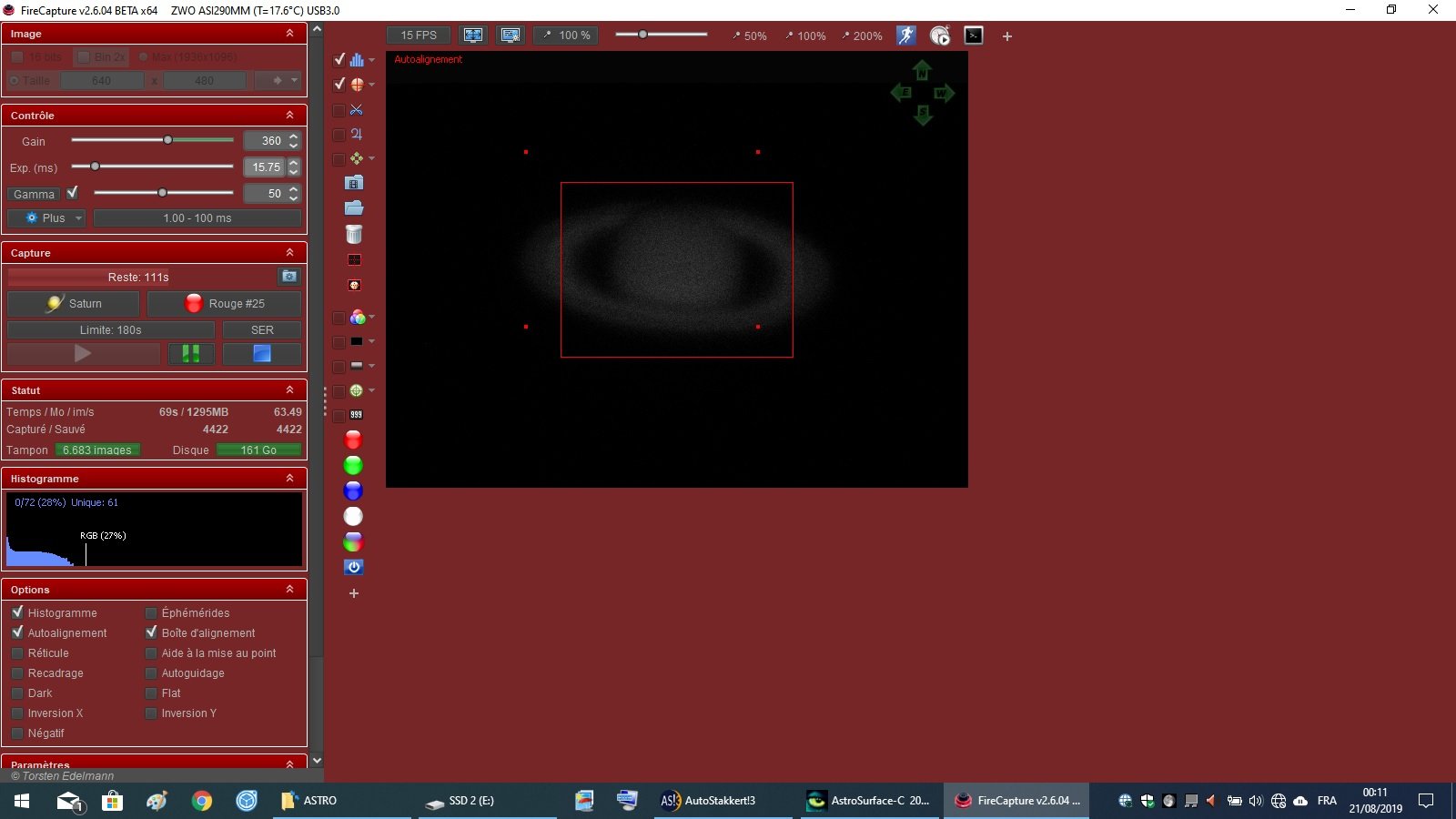Enable the Réticule option
This screenshot has width=1456, height=819.
tap(17, 653)
